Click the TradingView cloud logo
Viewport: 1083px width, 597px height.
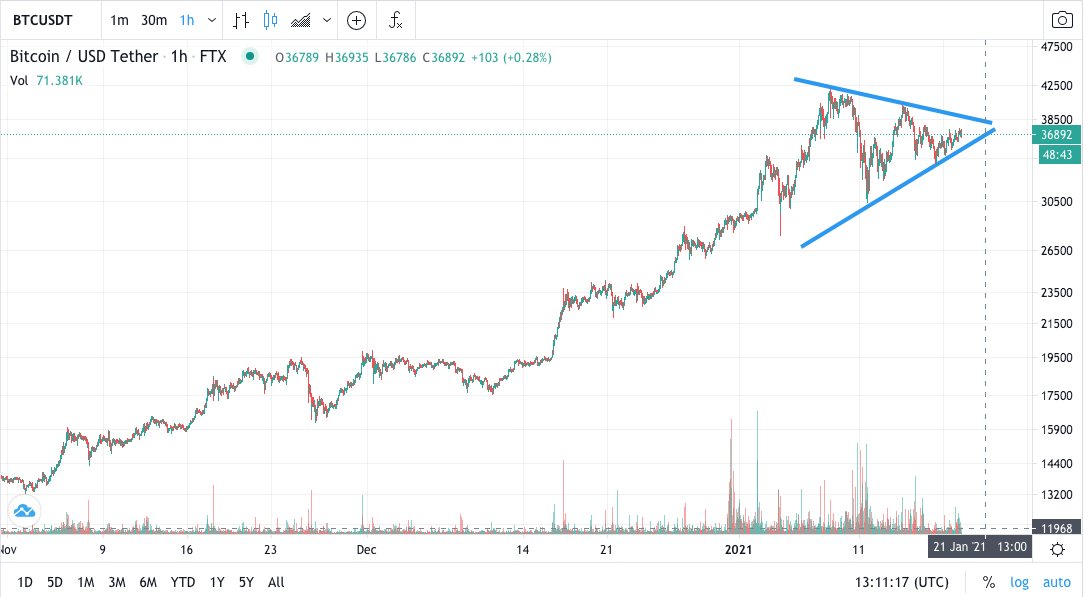(x=23, y=510)
